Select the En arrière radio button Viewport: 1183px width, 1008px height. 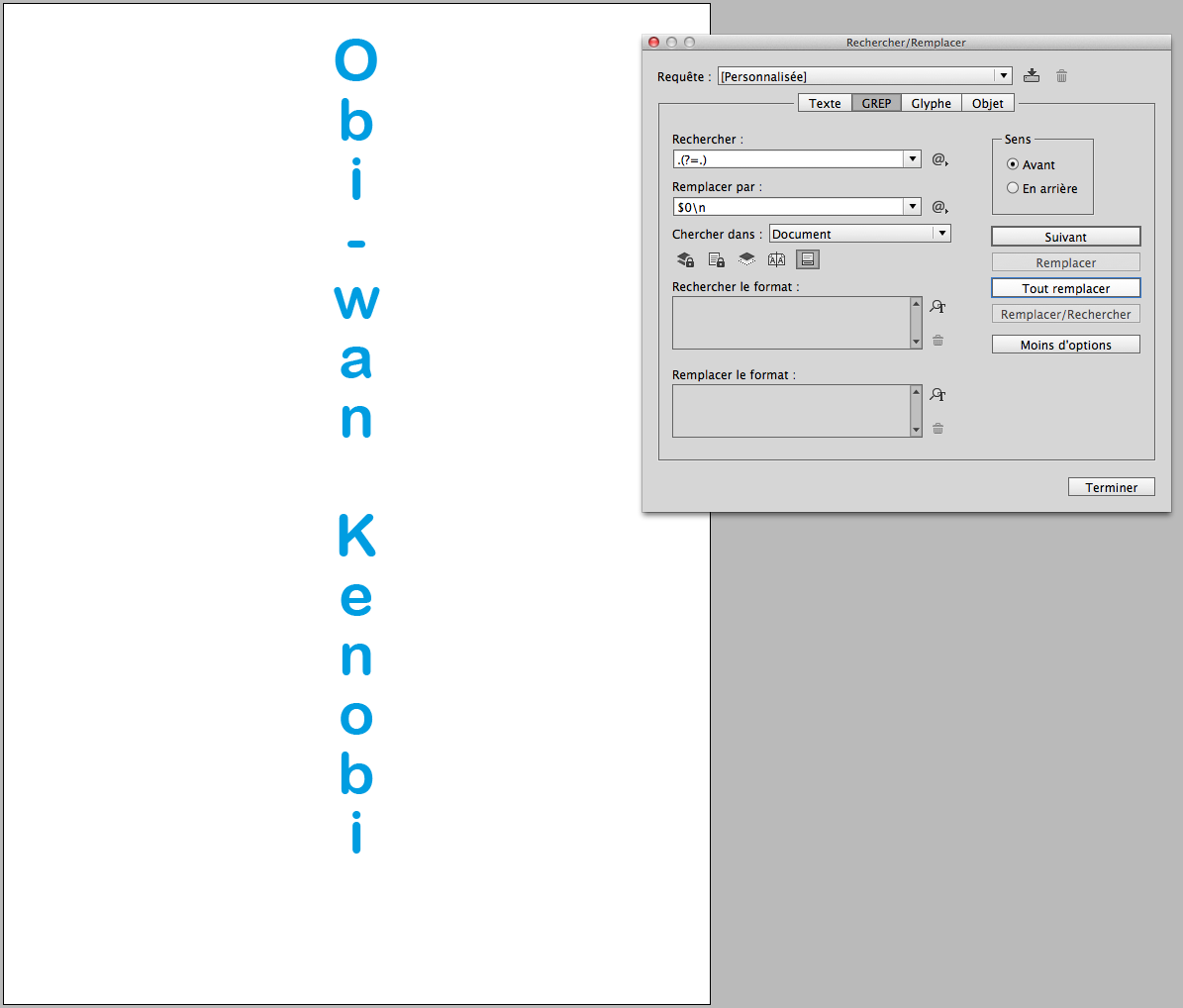[1013, 188]
